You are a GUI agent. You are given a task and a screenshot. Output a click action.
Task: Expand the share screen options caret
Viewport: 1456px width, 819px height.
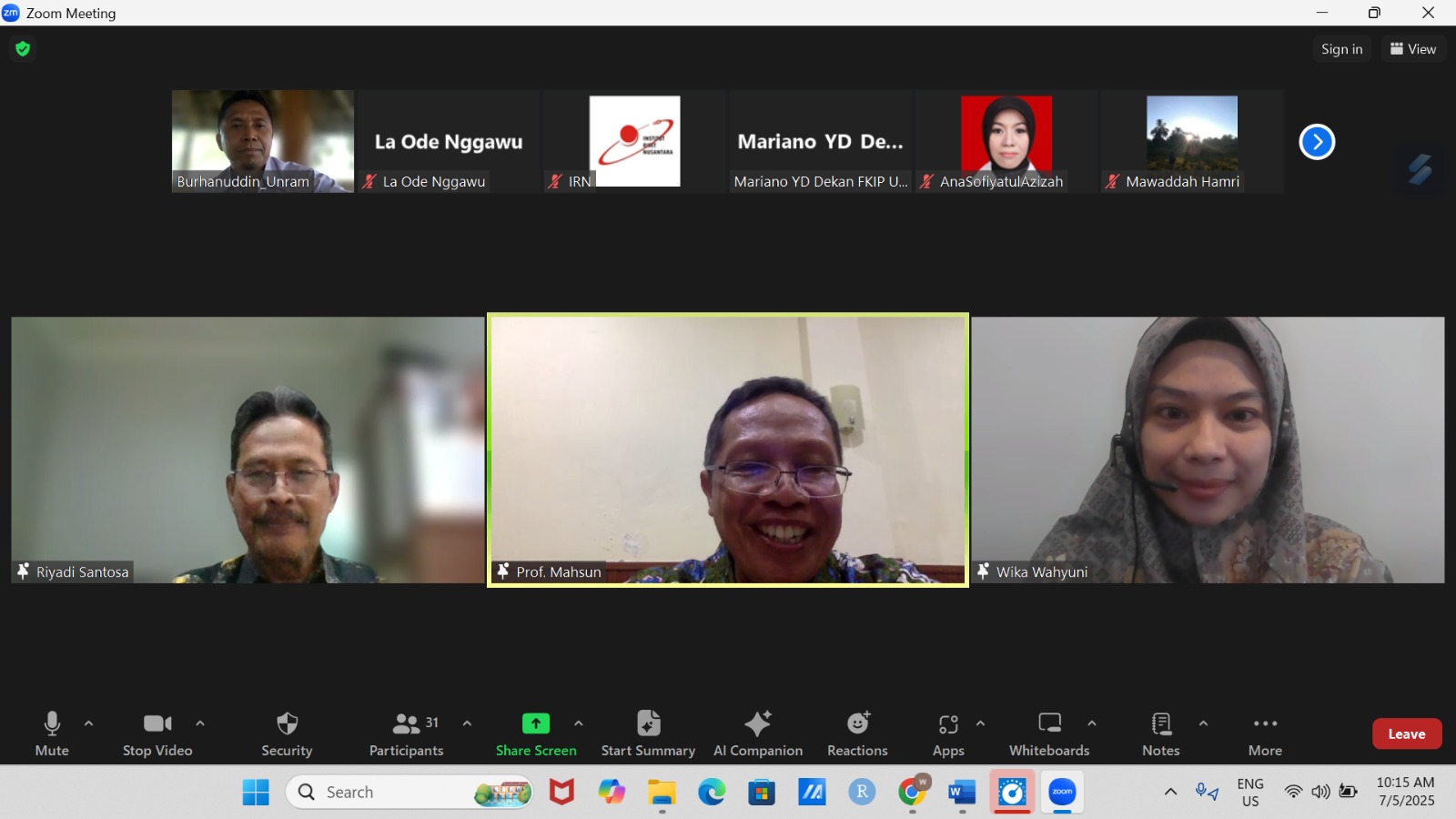579,723
